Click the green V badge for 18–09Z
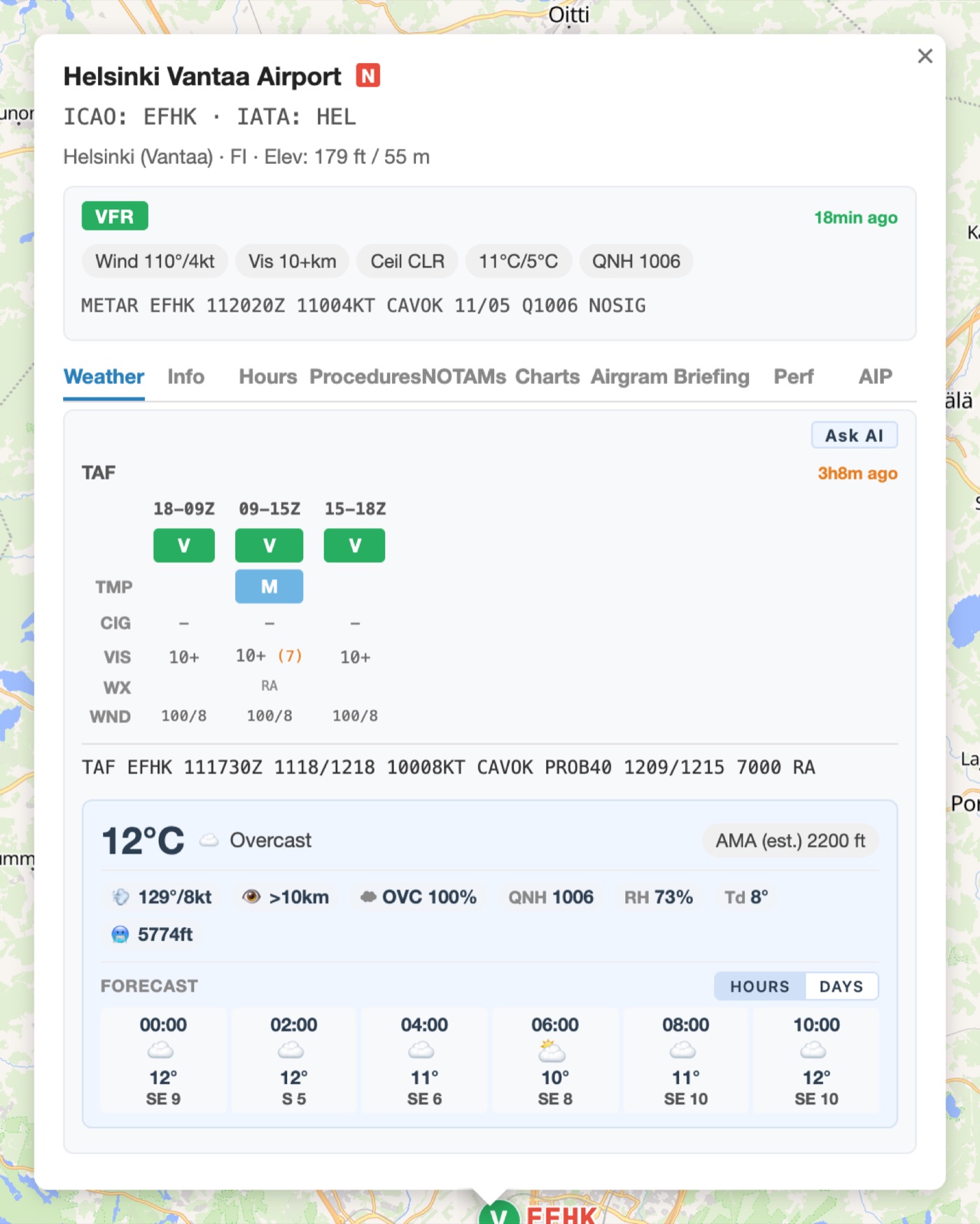Viewport: 980px width, 1224px height. pyautogui.click(x=184, y=545)
